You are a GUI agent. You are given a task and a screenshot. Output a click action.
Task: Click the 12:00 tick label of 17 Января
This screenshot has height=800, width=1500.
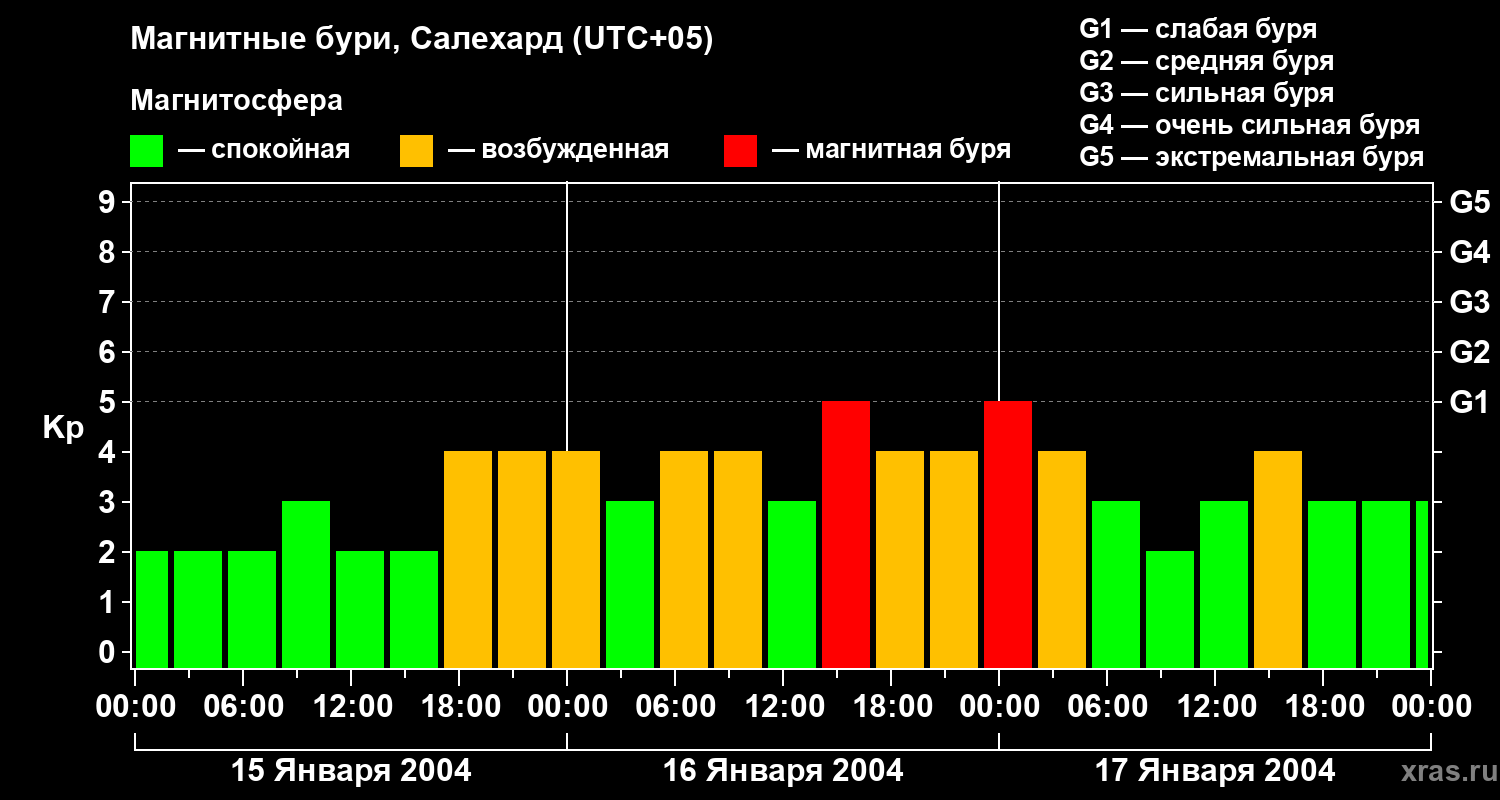(1215, 707)
